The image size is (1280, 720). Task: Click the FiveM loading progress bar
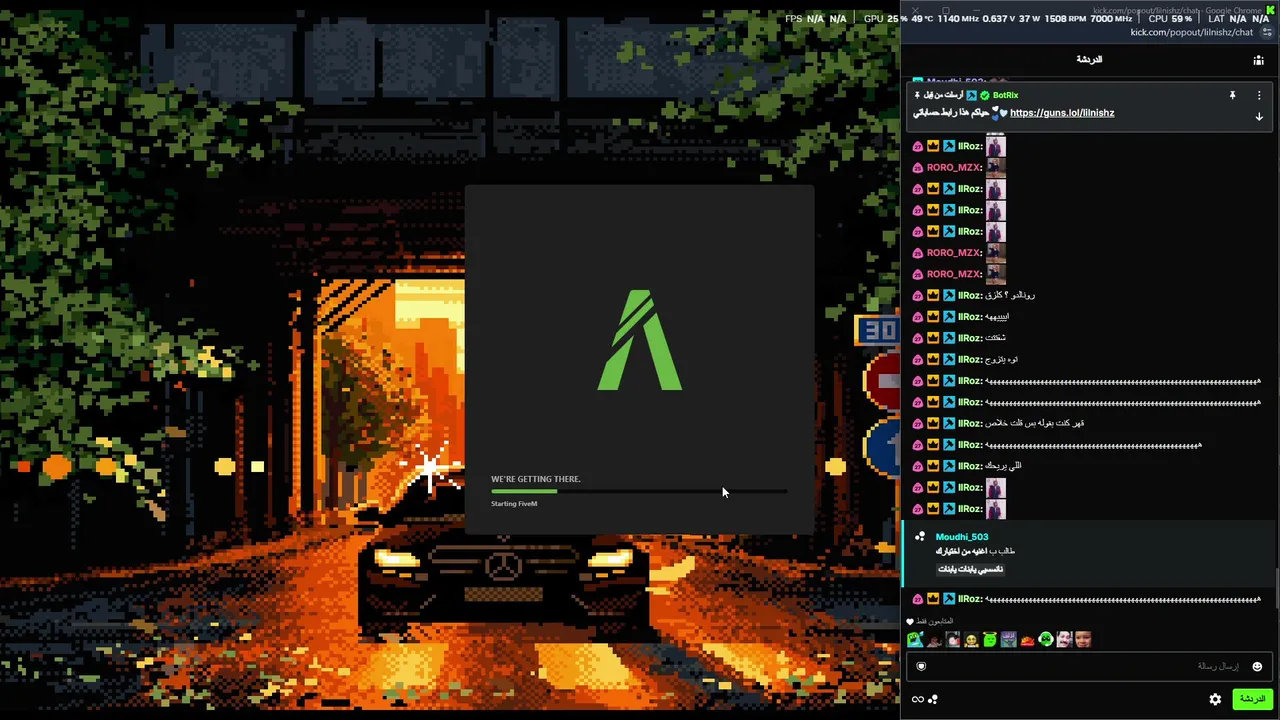pyautogui.click(x=639, y=491)
